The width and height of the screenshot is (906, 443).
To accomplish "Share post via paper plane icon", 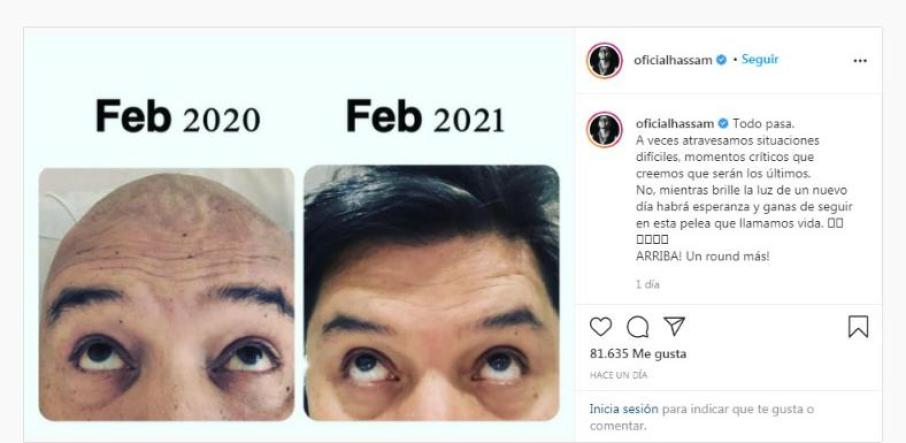I will coord(674,326).
